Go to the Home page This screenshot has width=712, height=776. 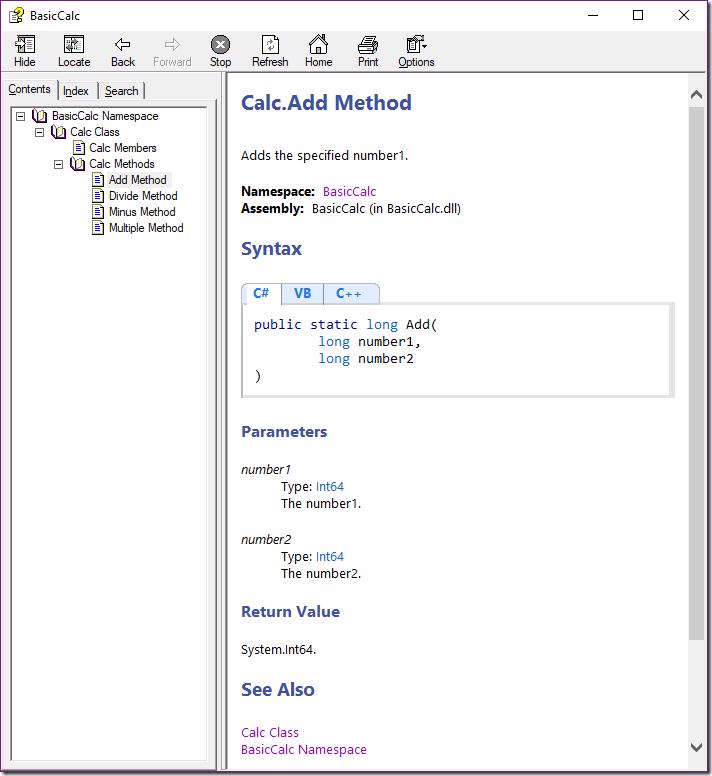coord(318,44)
